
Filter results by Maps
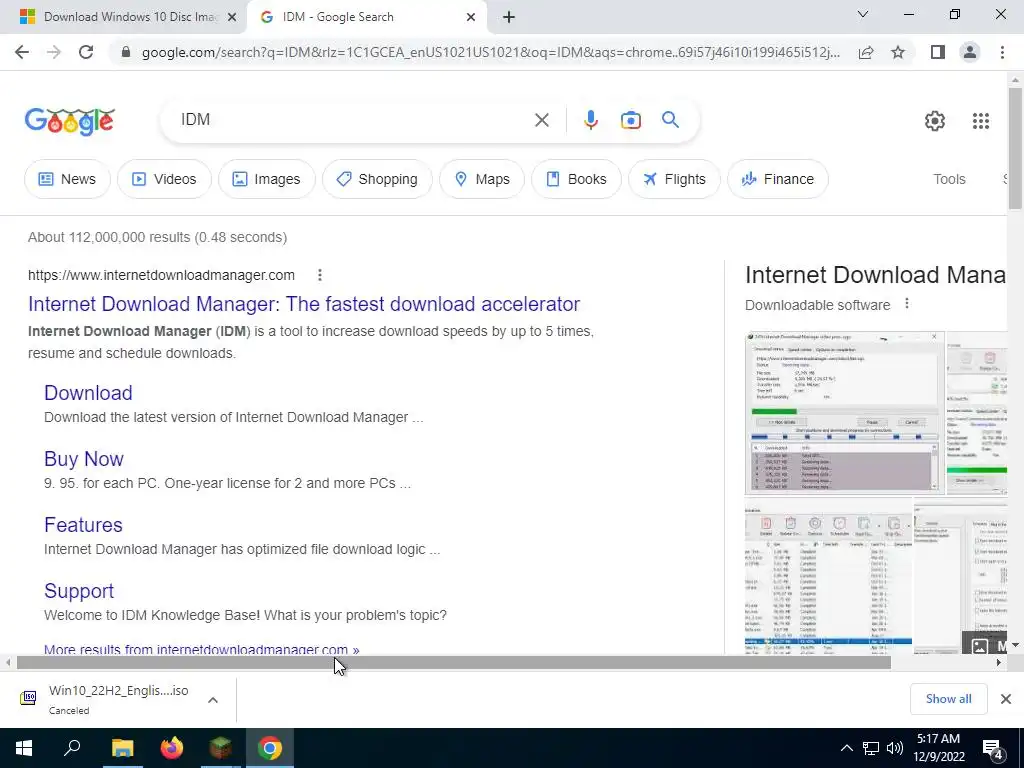pos(481,179)
